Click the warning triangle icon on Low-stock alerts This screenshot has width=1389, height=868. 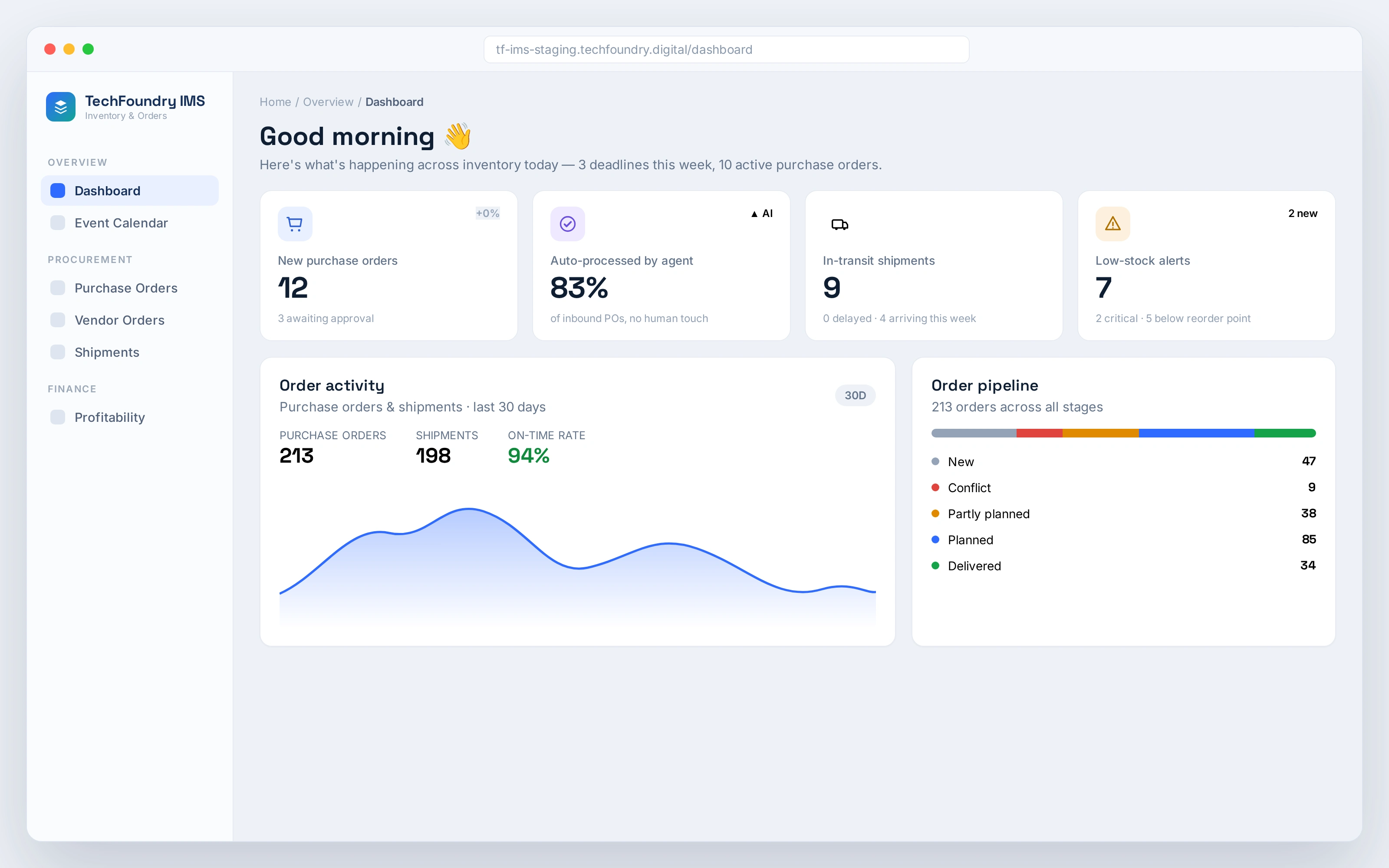point(1113,224)
